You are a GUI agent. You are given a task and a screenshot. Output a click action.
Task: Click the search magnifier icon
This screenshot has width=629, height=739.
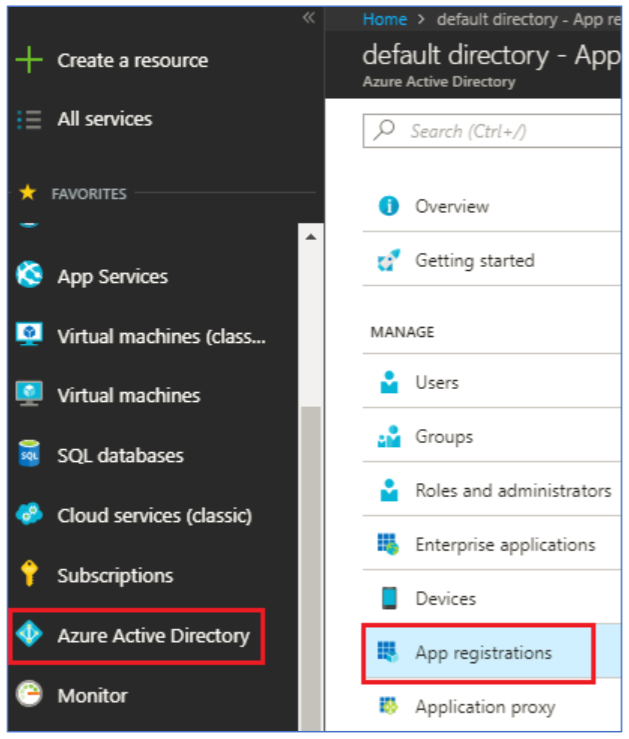coord(384,130)
